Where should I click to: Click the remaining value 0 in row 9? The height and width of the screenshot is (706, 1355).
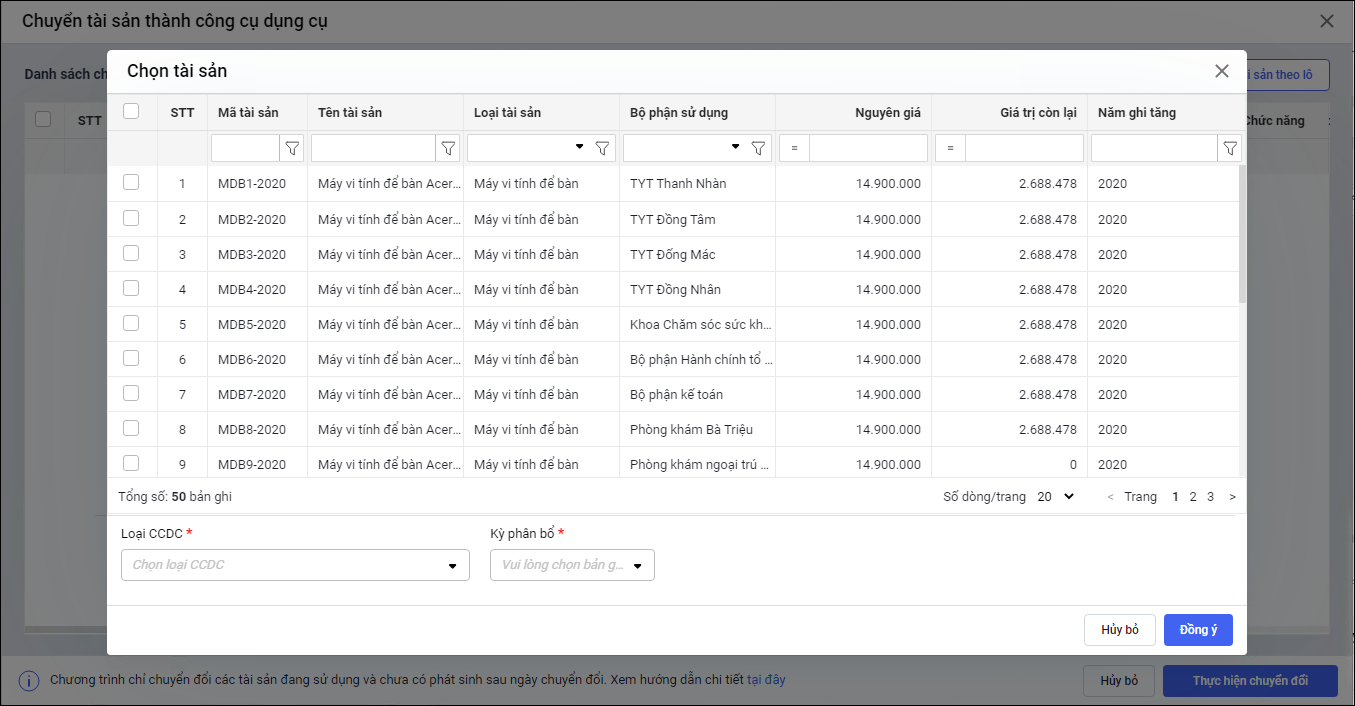tap(1073, 464)
